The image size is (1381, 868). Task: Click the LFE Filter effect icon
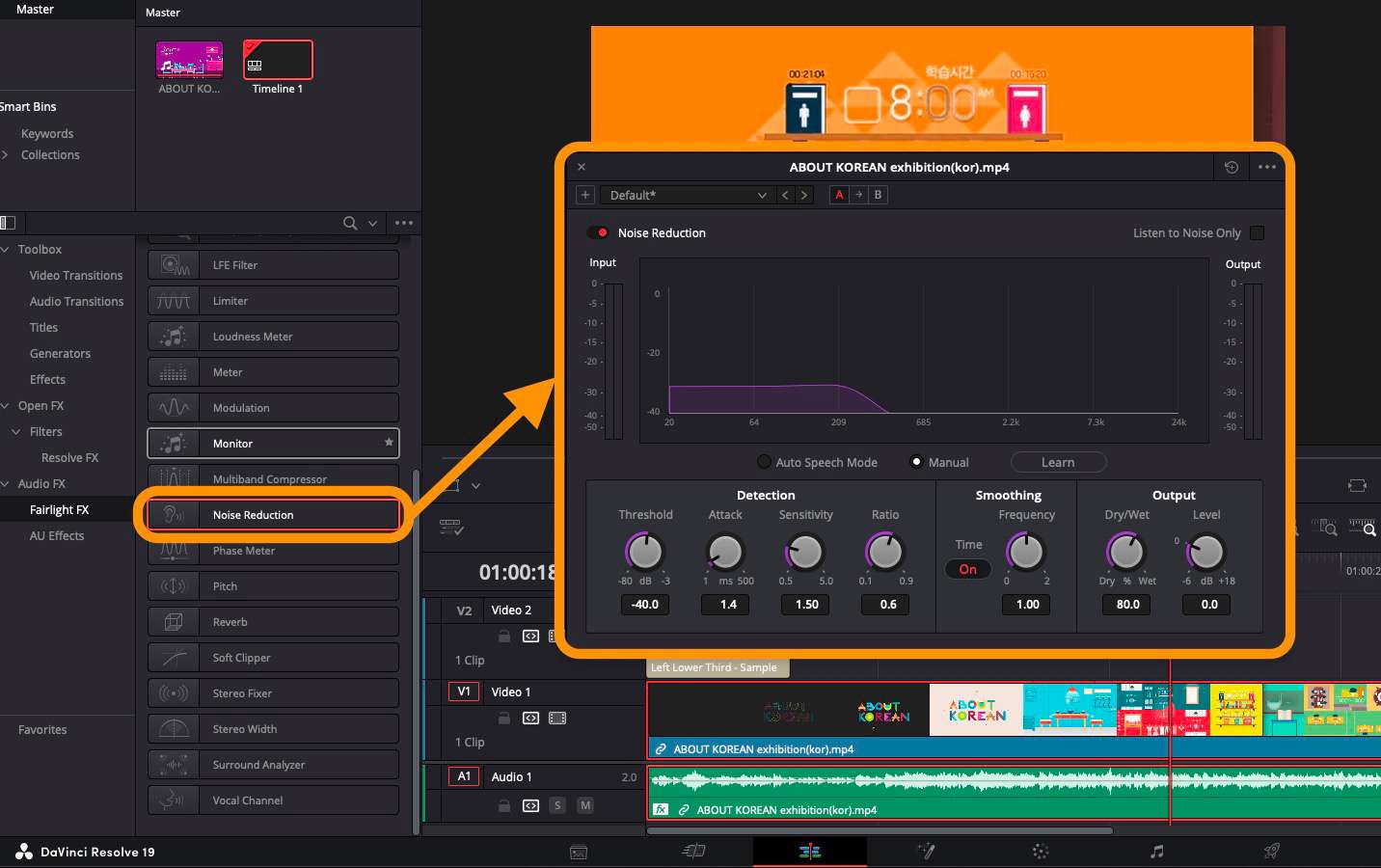pyautogui.click(x=174, y=265)
